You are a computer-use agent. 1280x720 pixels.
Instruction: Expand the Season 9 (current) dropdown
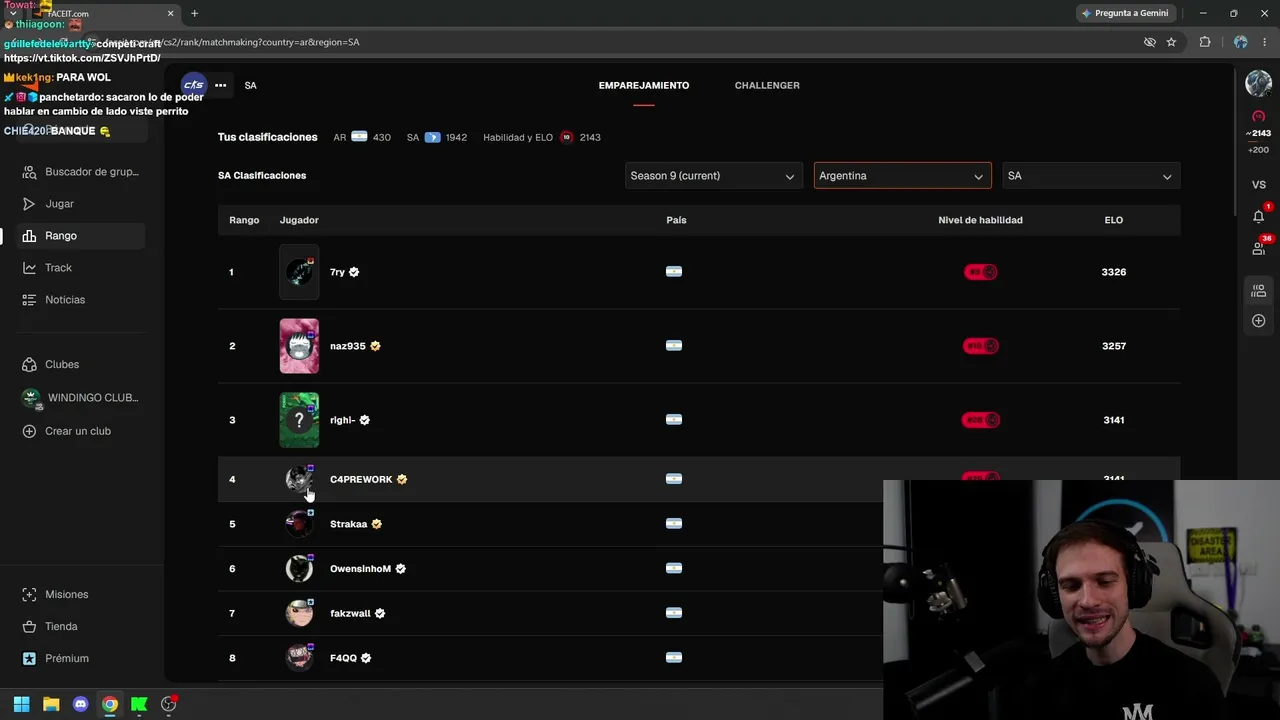click(x=714, y=176)
